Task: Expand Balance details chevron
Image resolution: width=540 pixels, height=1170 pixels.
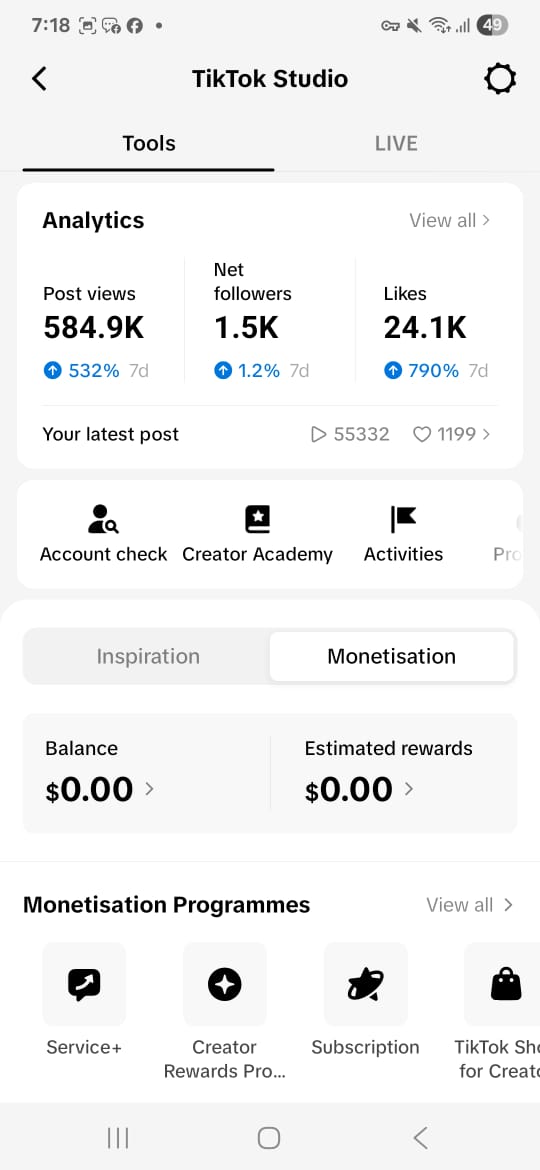Action: tap(149, 789)
